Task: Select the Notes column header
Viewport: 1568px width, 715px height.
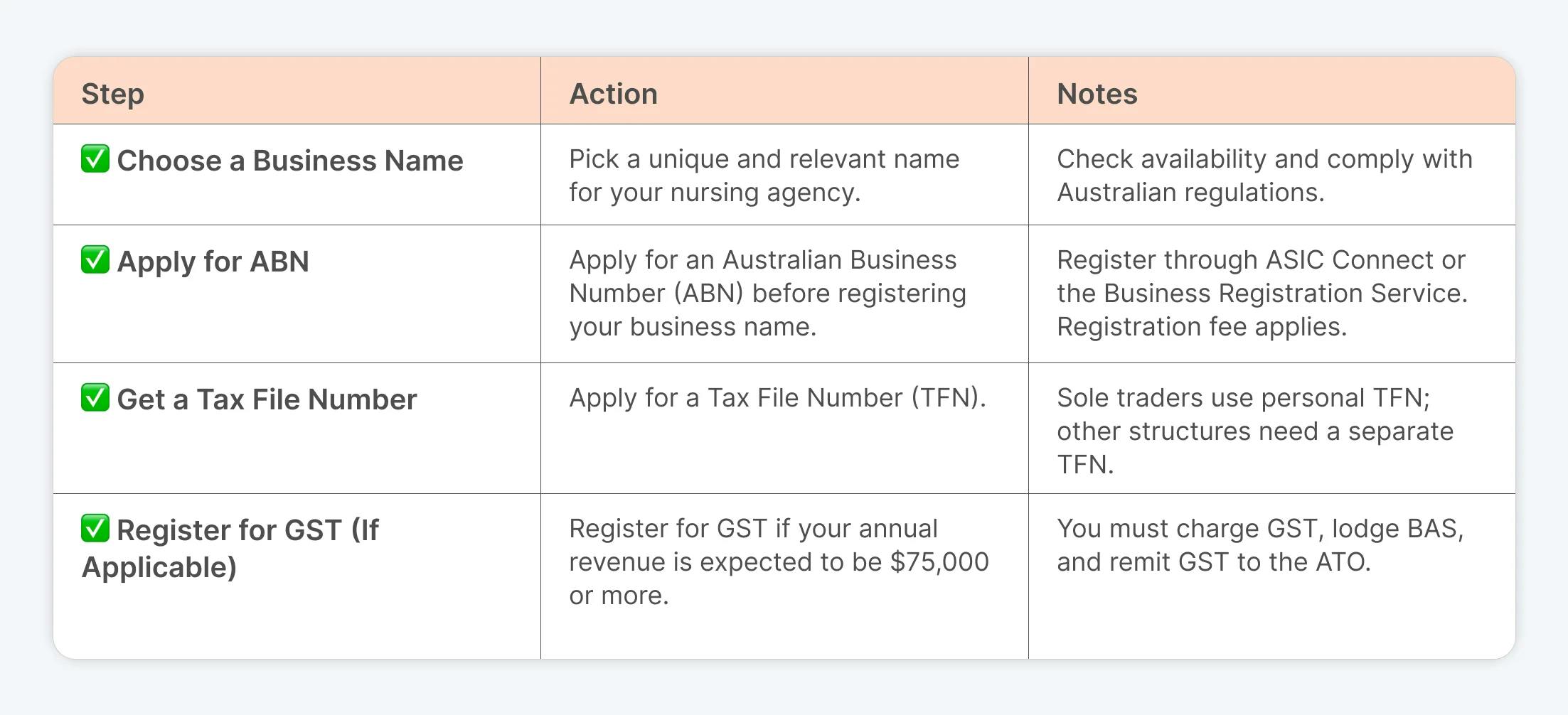Action: coord(1097,94)
